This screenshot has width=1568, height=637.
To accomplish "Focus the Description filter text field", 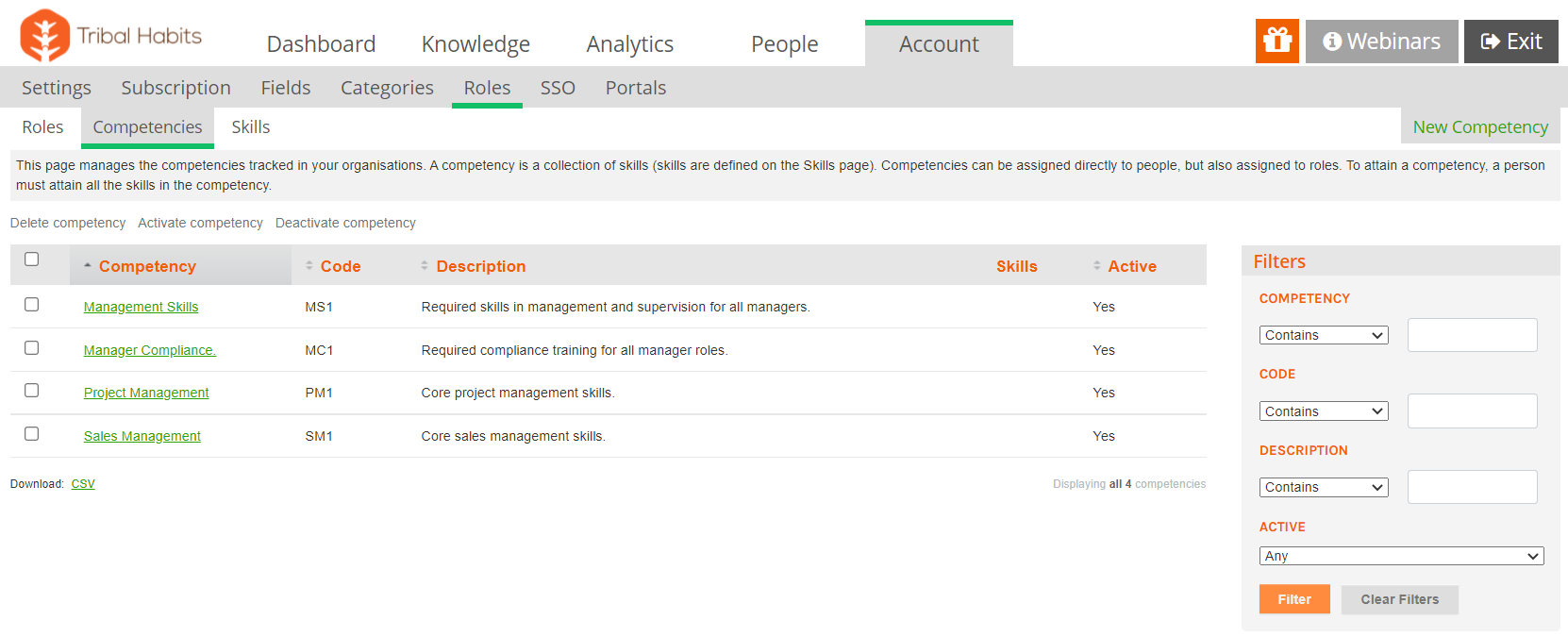I will coord(1472,487).
